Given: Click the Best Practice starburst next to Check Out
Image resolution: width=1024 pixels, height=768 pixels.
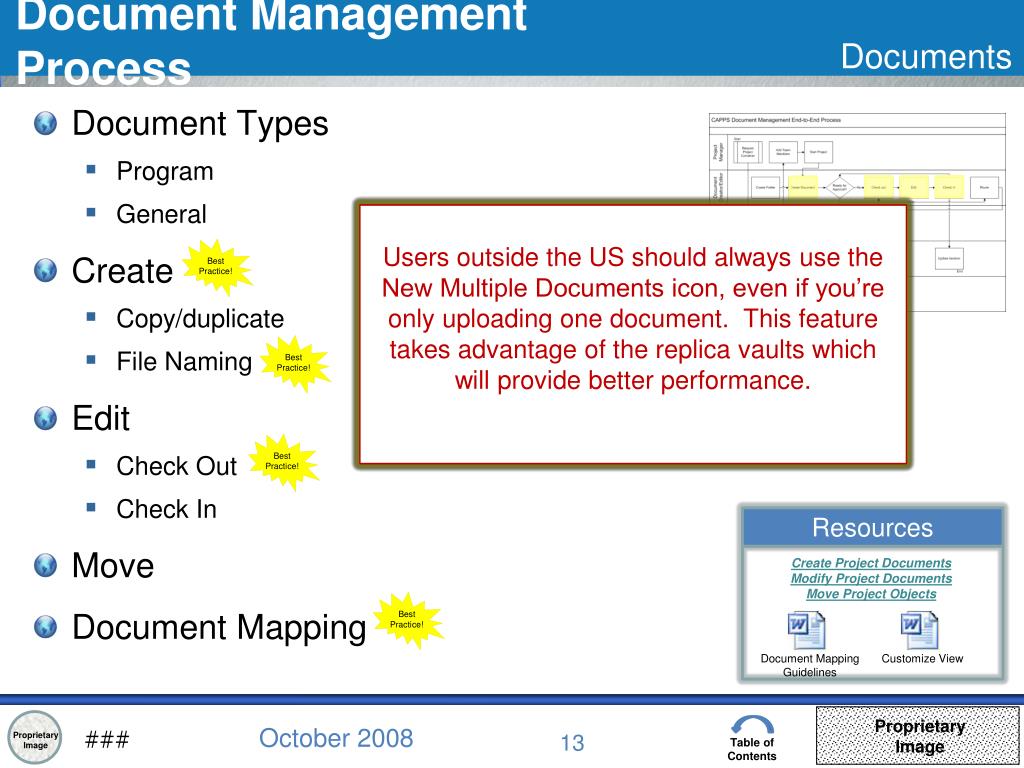Looking at the screenshot, I should pyautogui.click(x=282, y=462).
